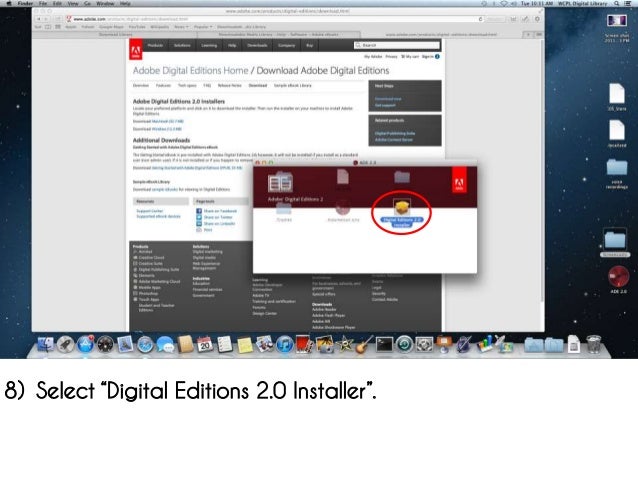Switch to Sample eBook Library tab
This screenshot has width=638, height=479.
pos(293,85)
